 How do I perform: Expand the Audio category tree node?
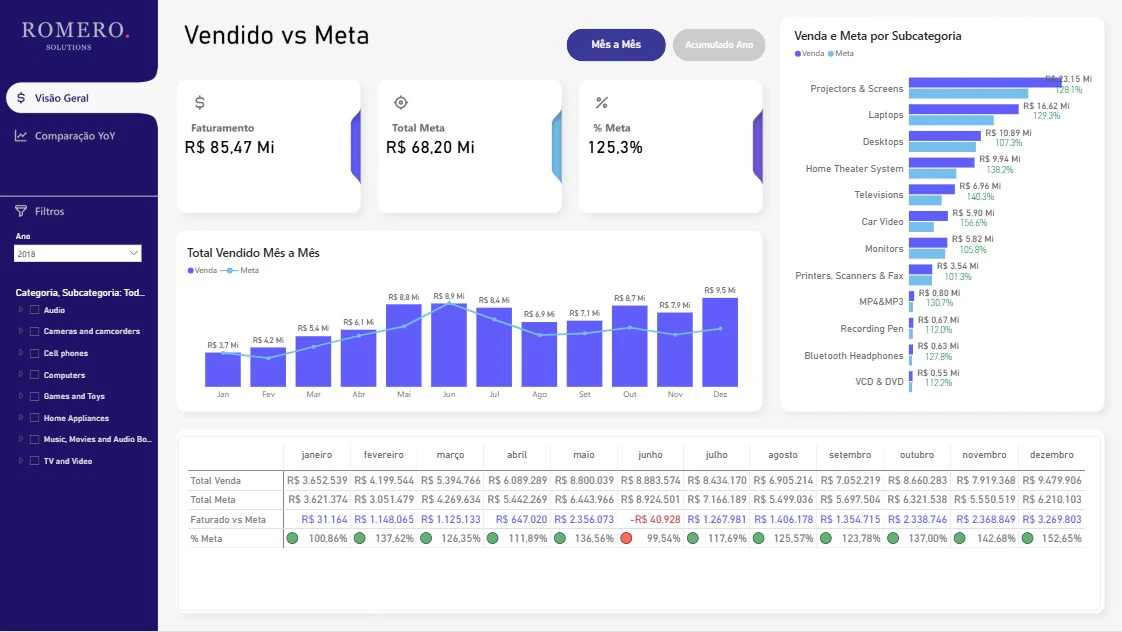click(x=21, y=310)
